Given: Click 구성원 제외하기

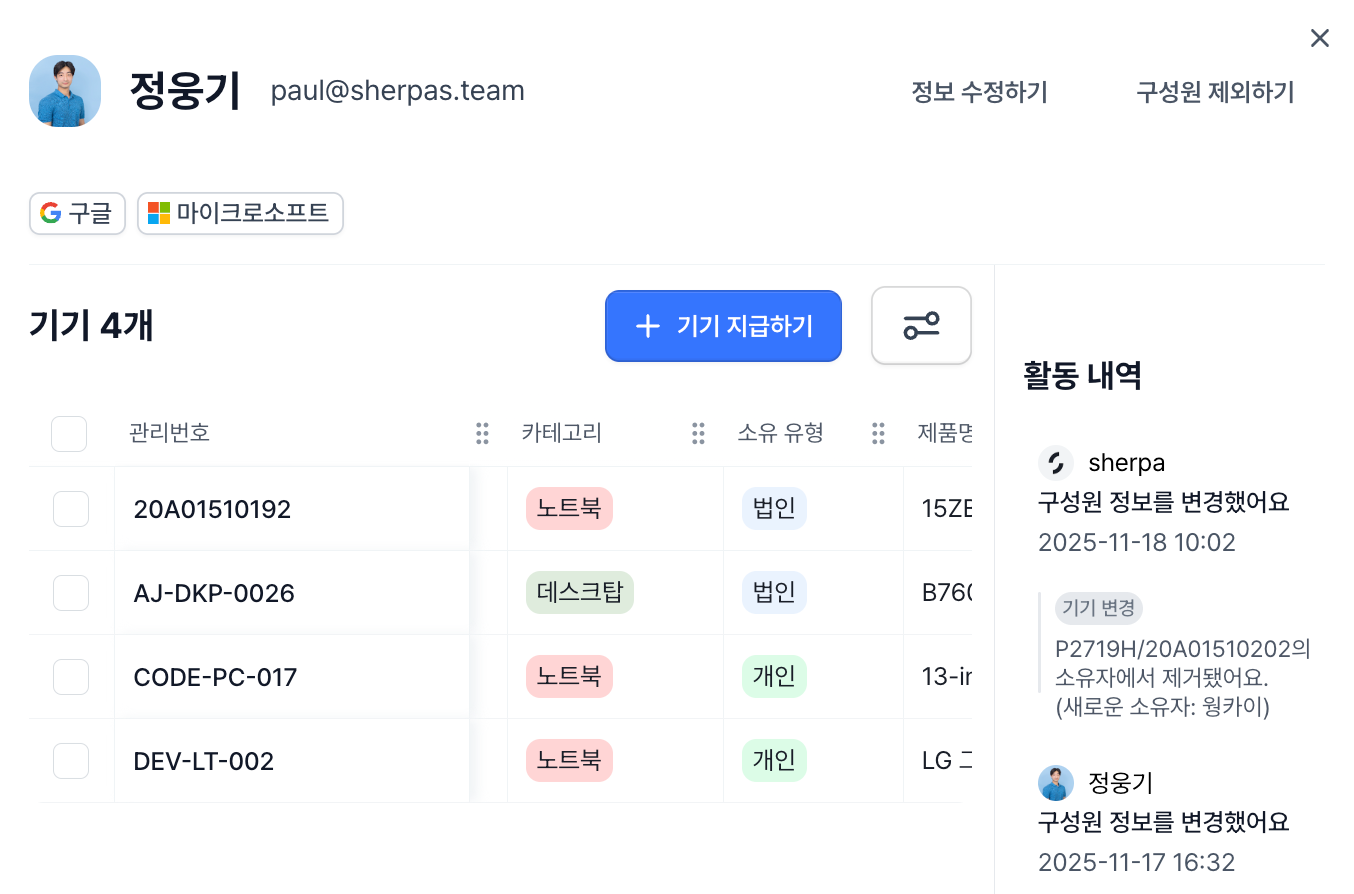Looking at the screenshot, I should 1215,93.
